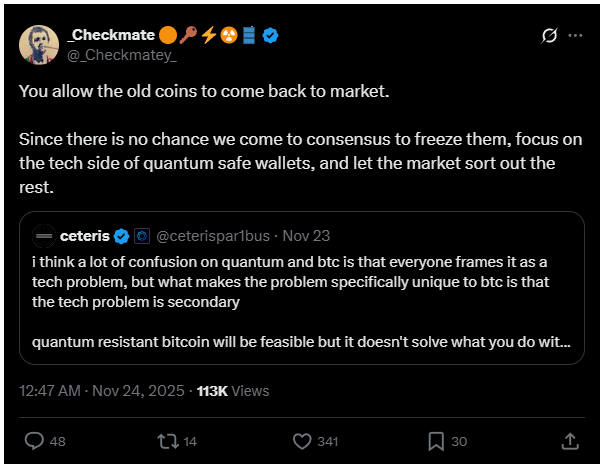Click _Checkmate's profile avatar
This screenshot has width=604, height=468.
tap(39, 43)
